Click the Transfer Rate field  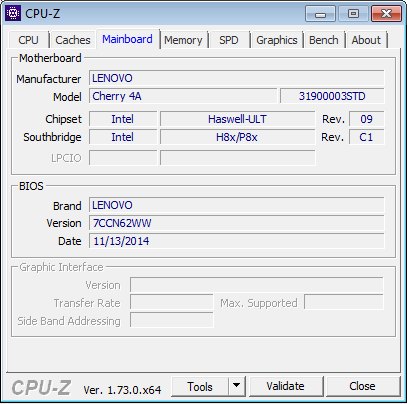pyautogui.click(x=172, y=303)
